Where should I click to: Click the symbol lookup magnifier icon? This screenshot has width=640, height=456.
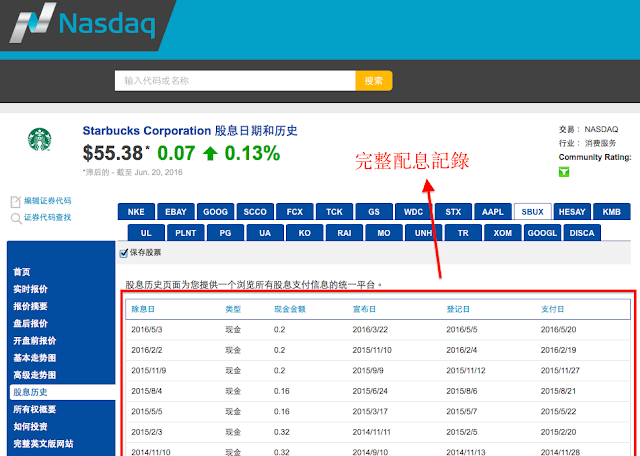pos(16,218)
